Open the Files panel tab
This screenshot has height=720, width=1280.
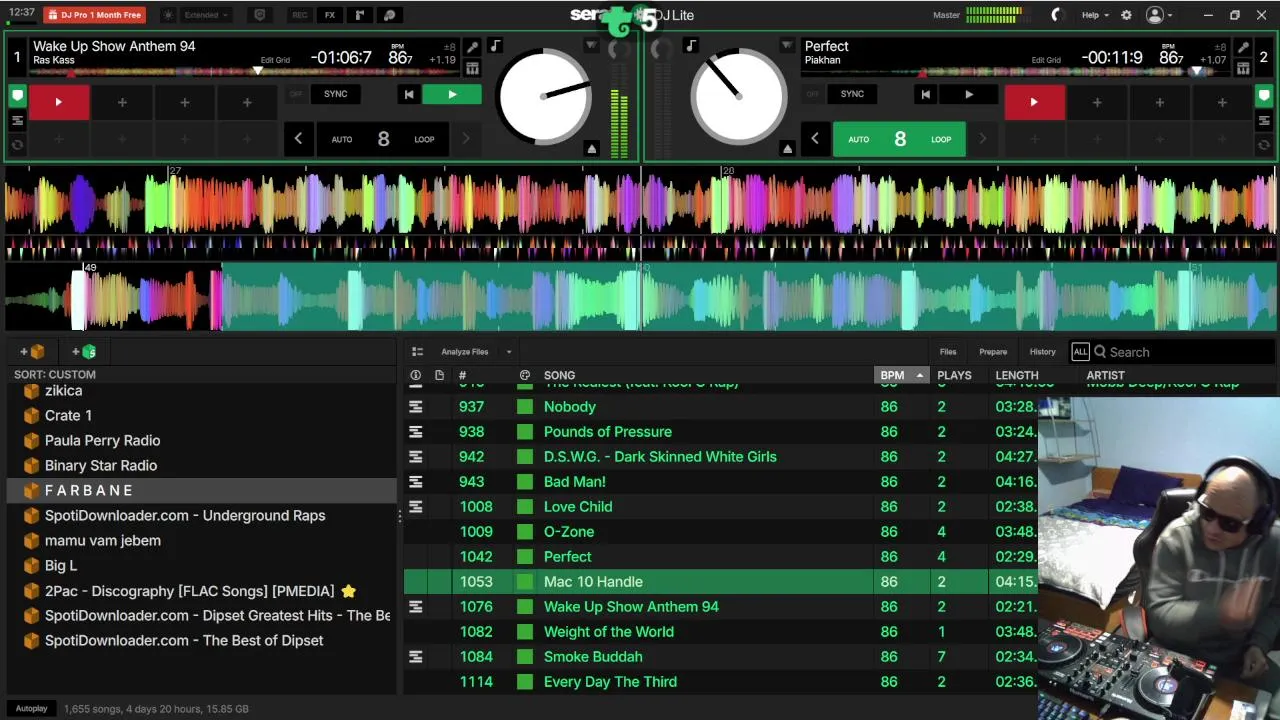coord(948,352)
